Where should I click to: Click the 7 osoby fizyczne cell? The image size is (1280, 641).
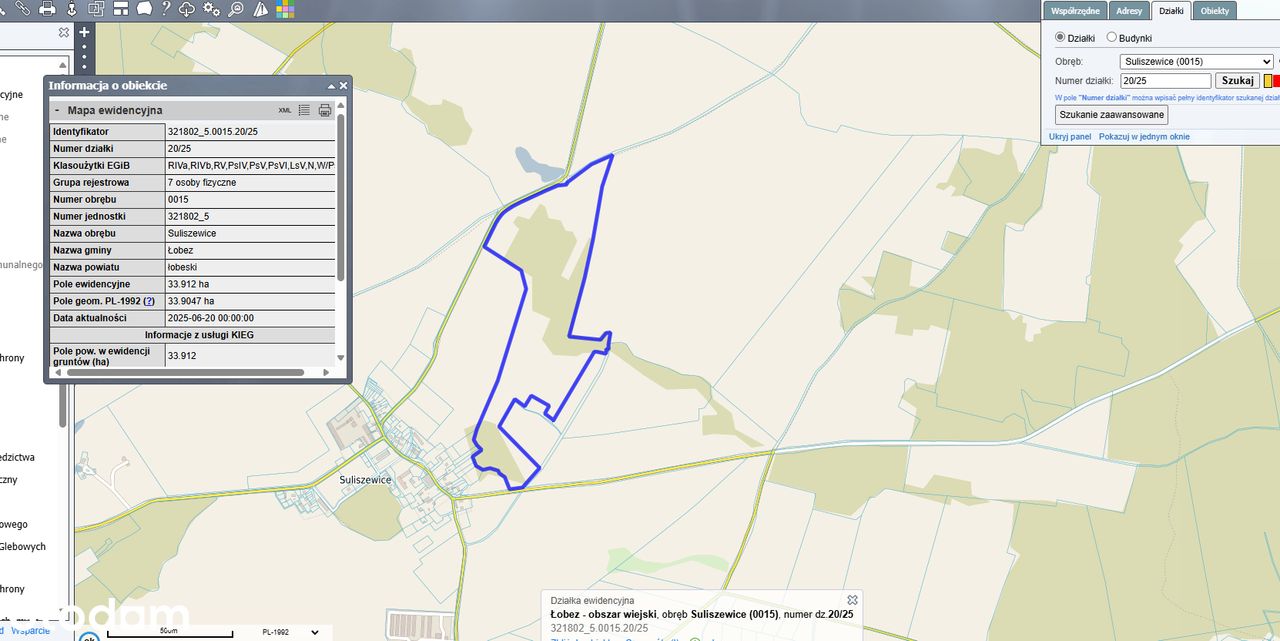click(249, 182)
